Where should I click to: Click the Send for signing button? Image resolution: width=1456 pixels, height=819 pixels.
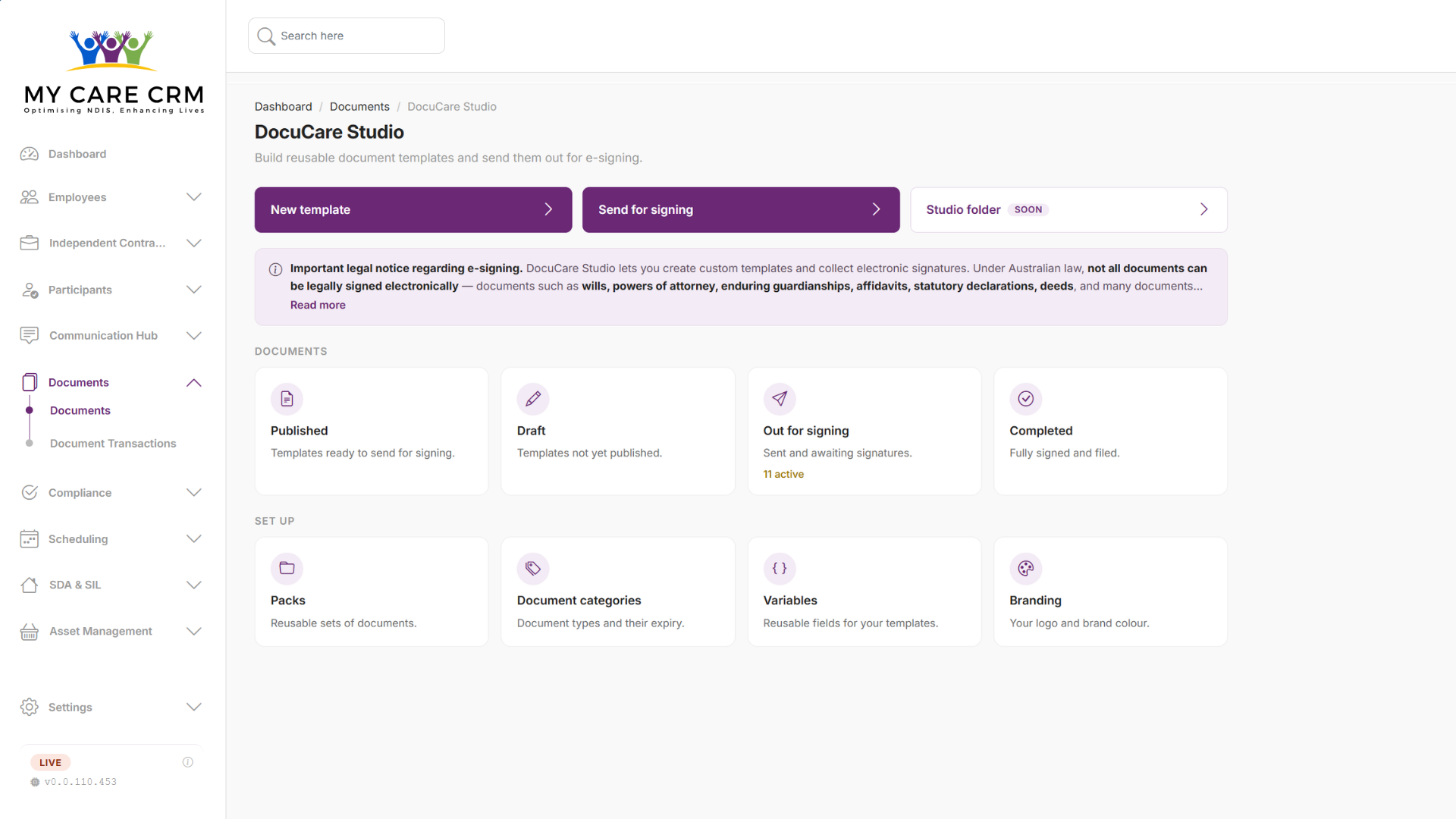pyautogui.click(x=741, y=209)
